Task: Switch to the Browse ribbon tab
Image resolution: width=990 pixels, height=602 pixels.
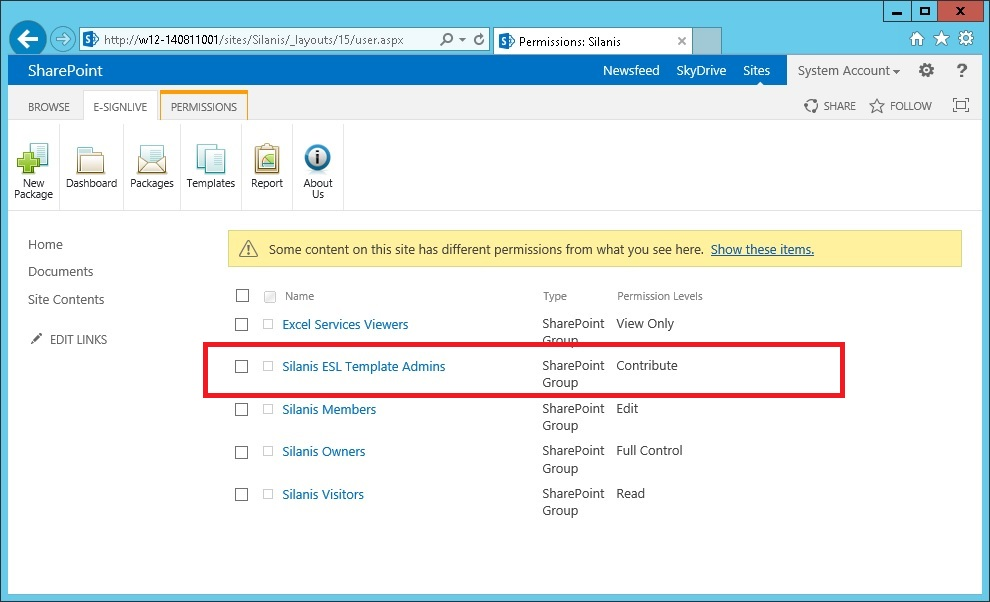Action: 49,107
